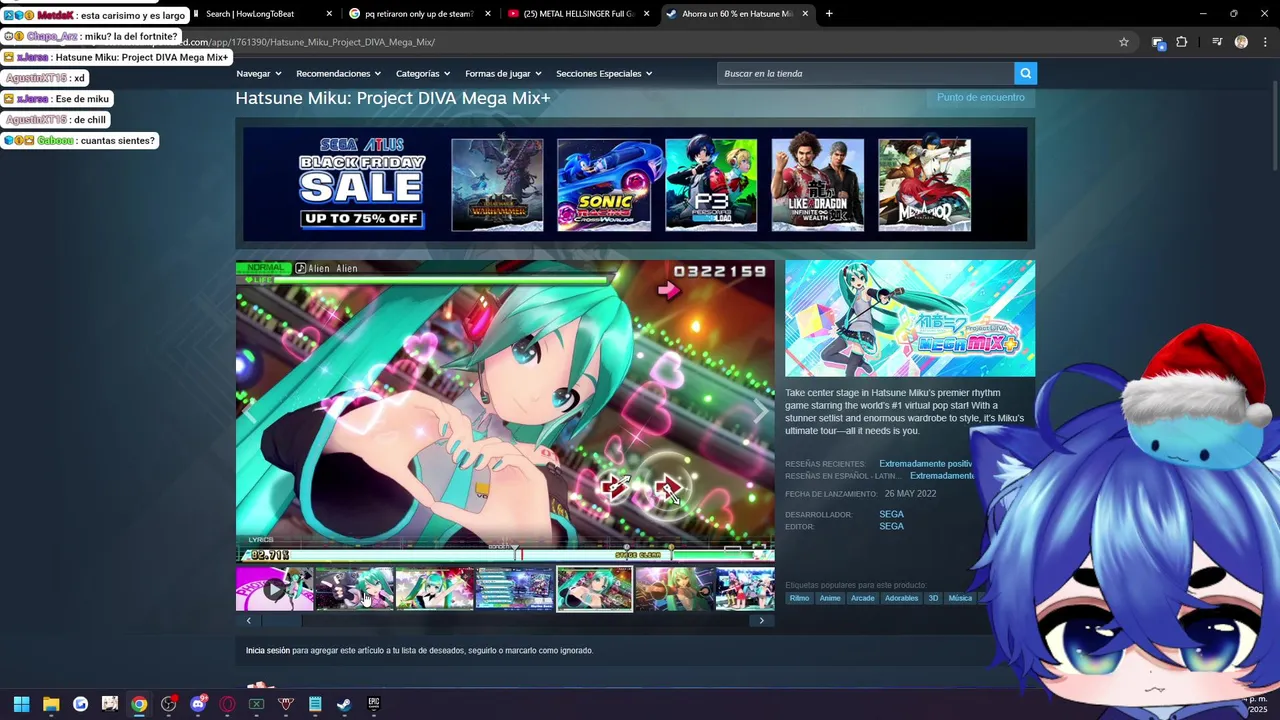Open the Notepad taskbar icon
The height and width of the screenshot is (720, 1280).
point(315,704)
